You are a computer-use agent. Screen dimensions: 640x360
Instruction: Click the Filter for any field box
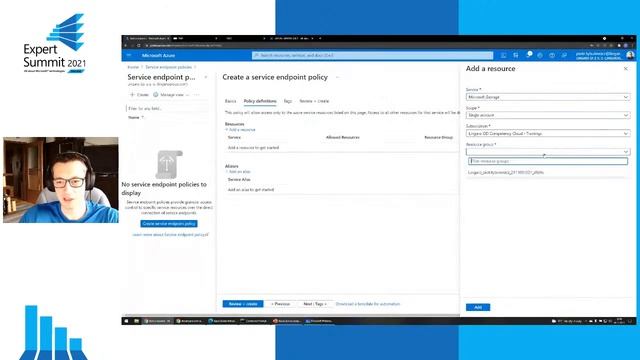(x=167, y=109)
